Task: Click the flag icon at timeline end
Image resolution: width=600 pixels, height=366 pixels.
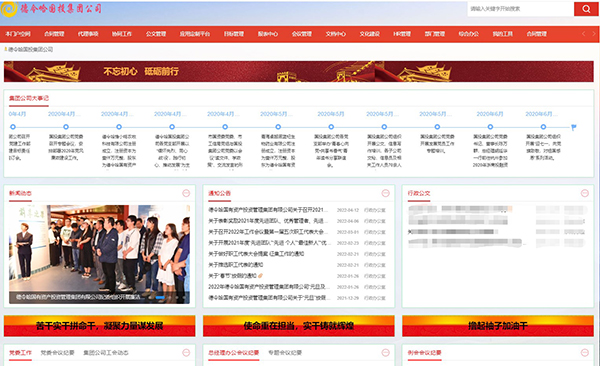Action: pos(574,127)
